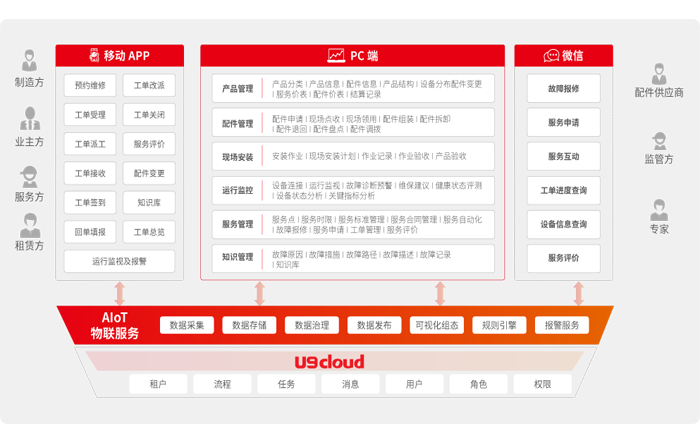Screen dimensions: 700x443
Task: Open 数据采集 in AIoT services
Action: [187, 325]
